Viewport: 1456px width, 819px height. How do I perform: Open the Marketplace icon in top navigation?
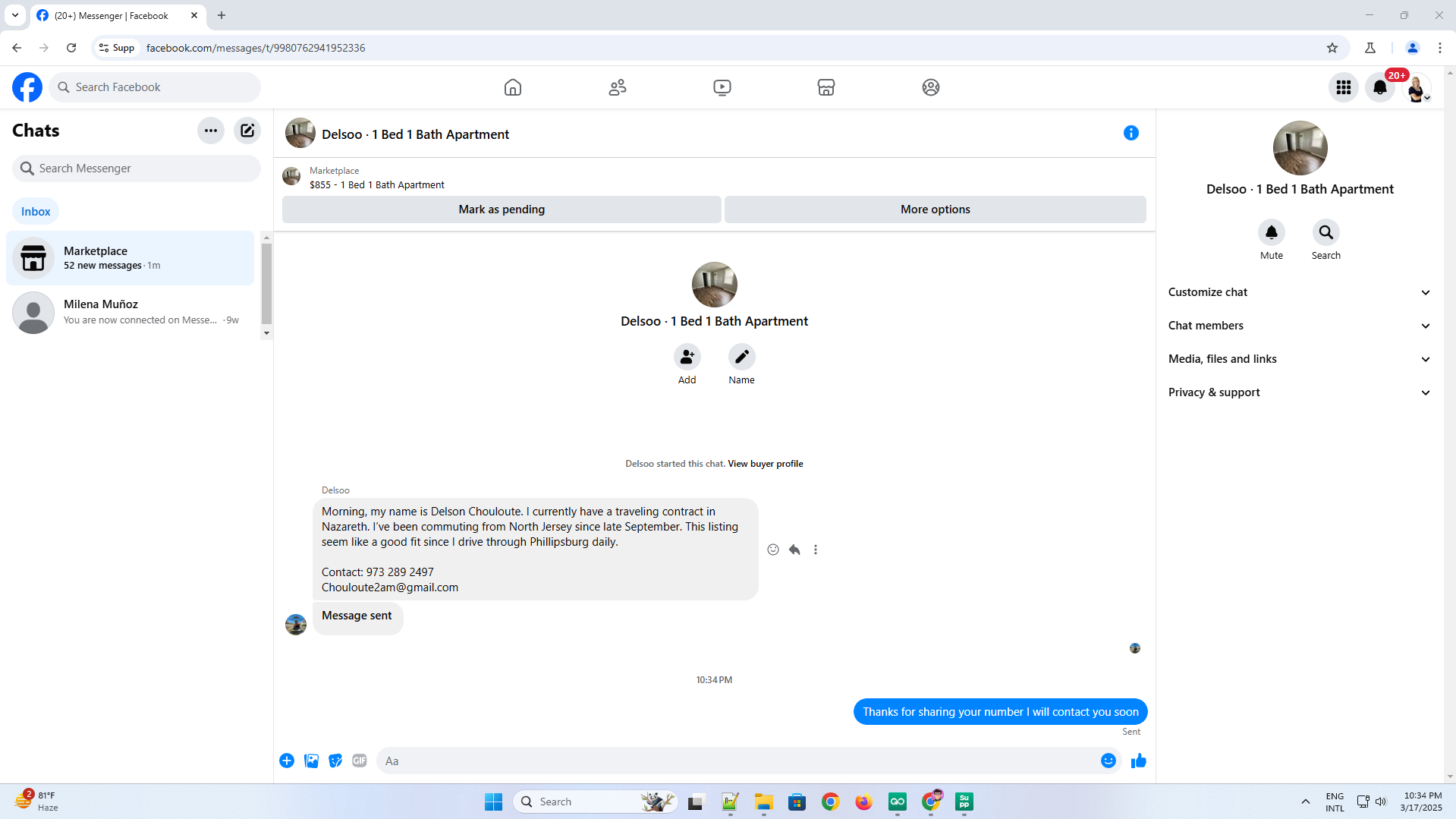pos(826,87)
